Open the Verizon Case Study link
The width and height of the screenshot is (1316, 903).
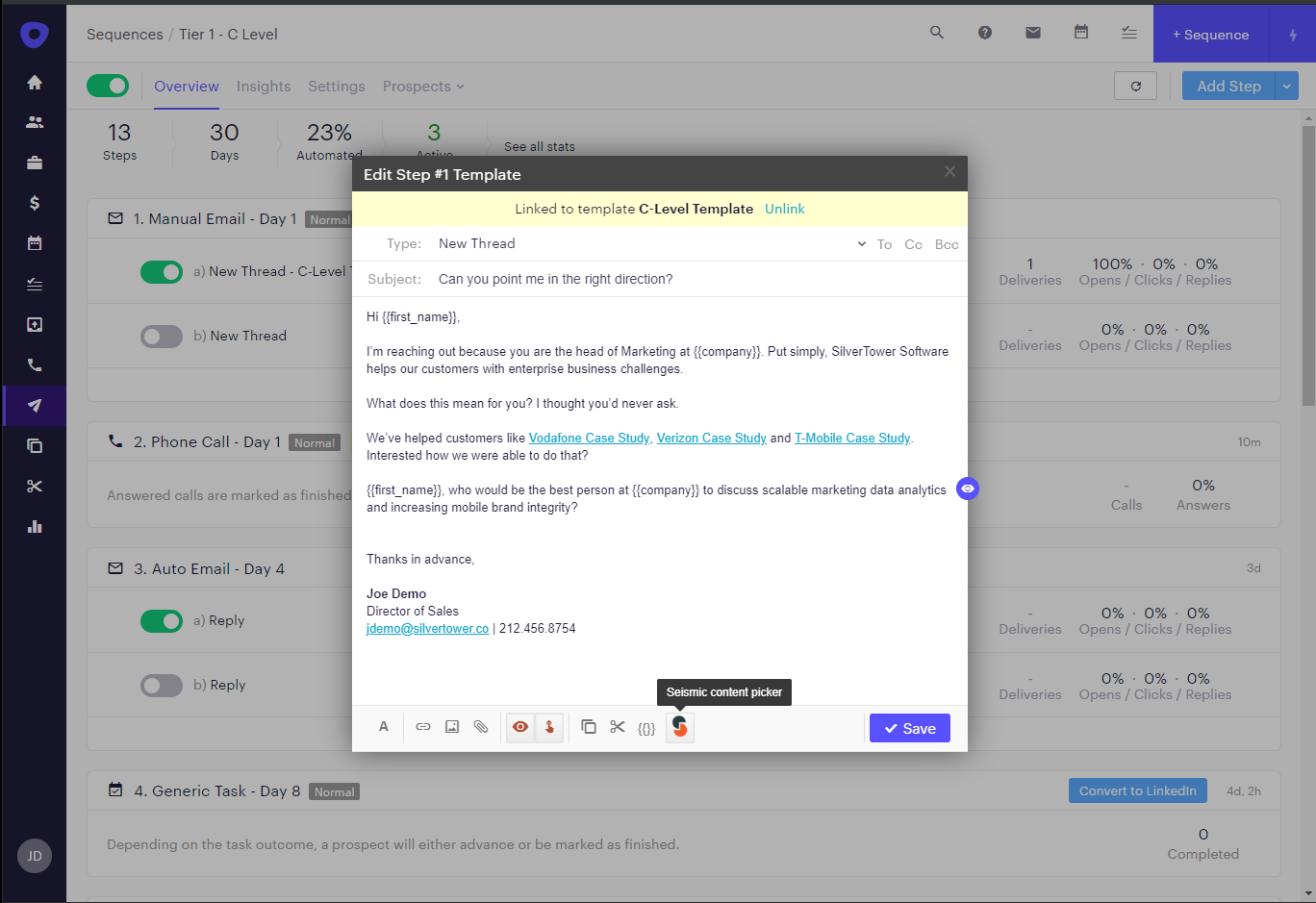tap(712, 439)
